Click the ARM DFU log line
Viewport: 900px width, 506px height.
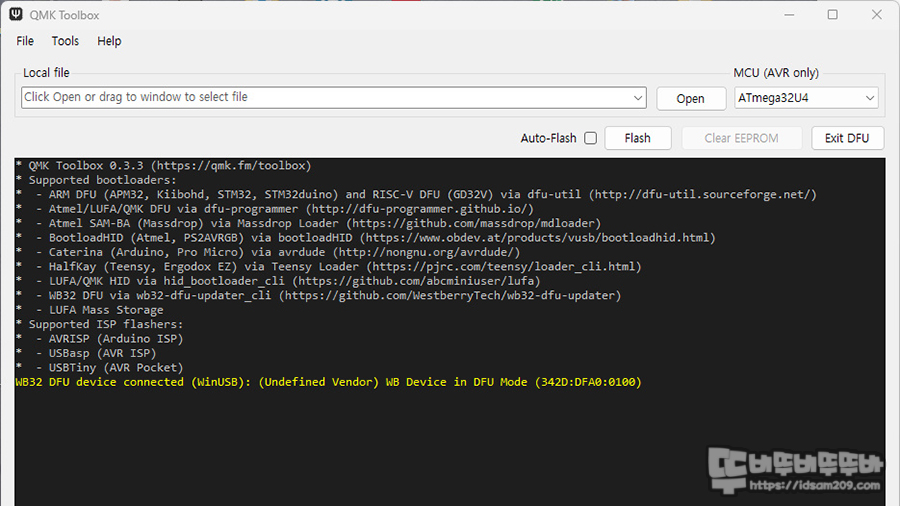(x=416, y=194)
